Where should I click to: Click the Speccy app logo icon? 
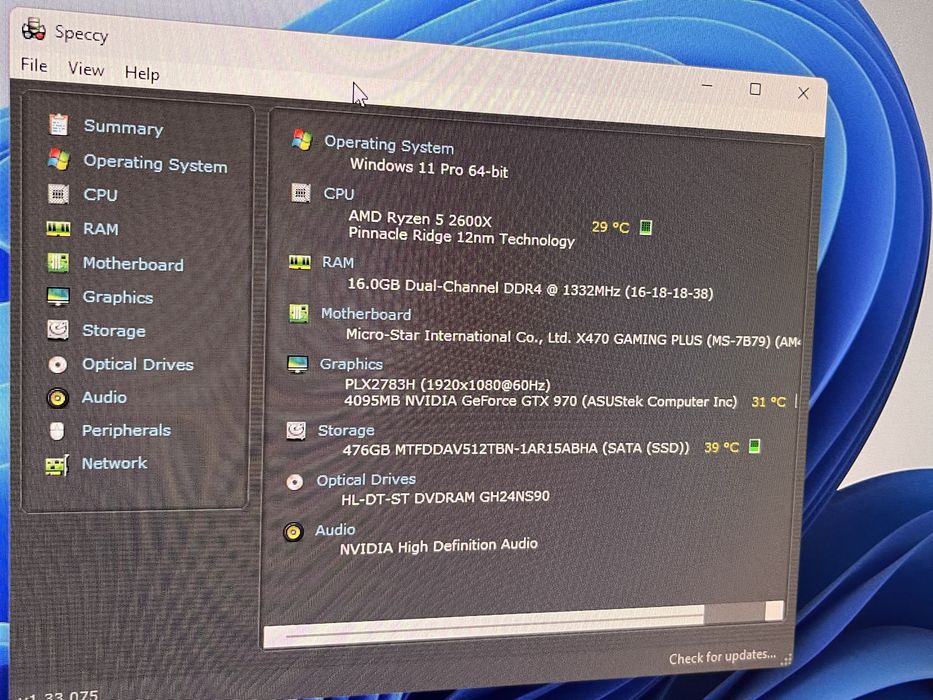(33, 29)
